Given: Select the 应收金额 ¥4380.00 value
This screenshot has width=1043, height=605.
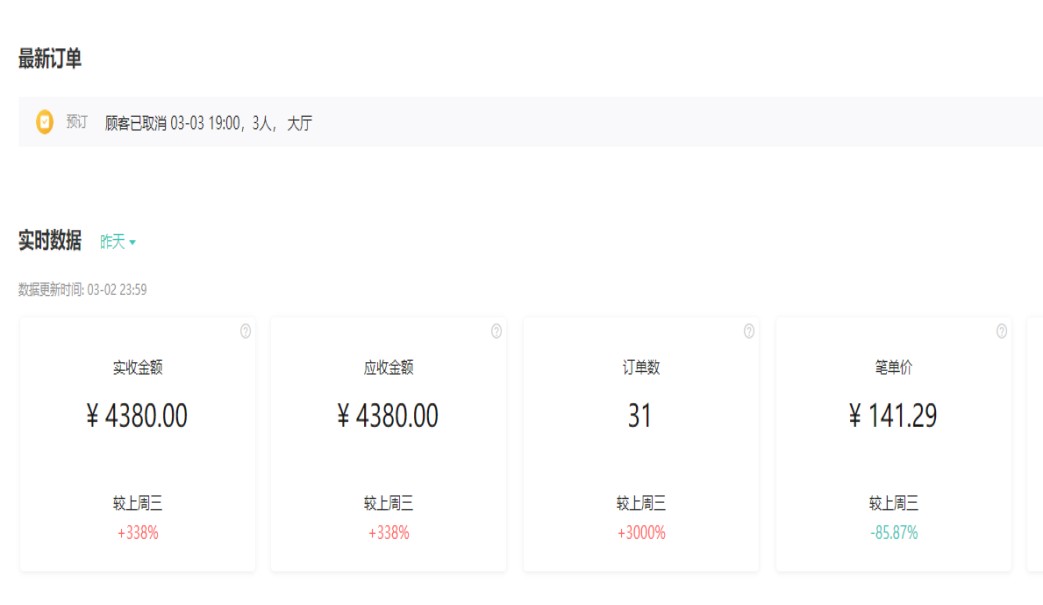Looking at the screenshot, I should point(388,416).
